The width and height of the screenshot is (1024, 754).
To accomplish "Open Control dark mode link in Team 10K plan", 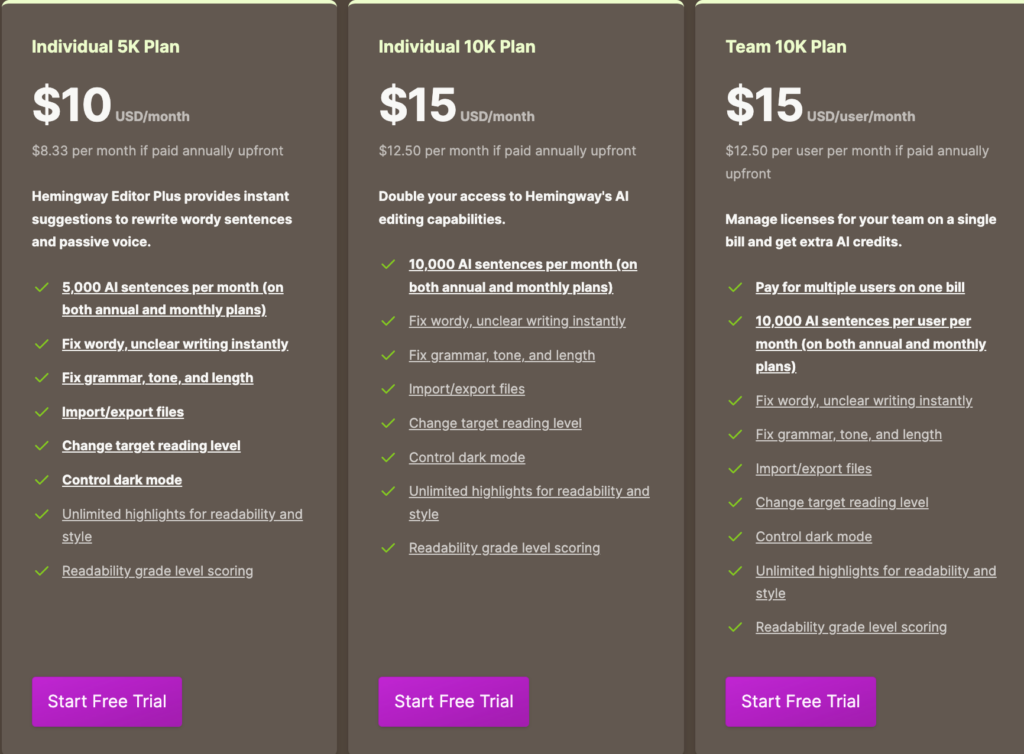I will 814,537.
